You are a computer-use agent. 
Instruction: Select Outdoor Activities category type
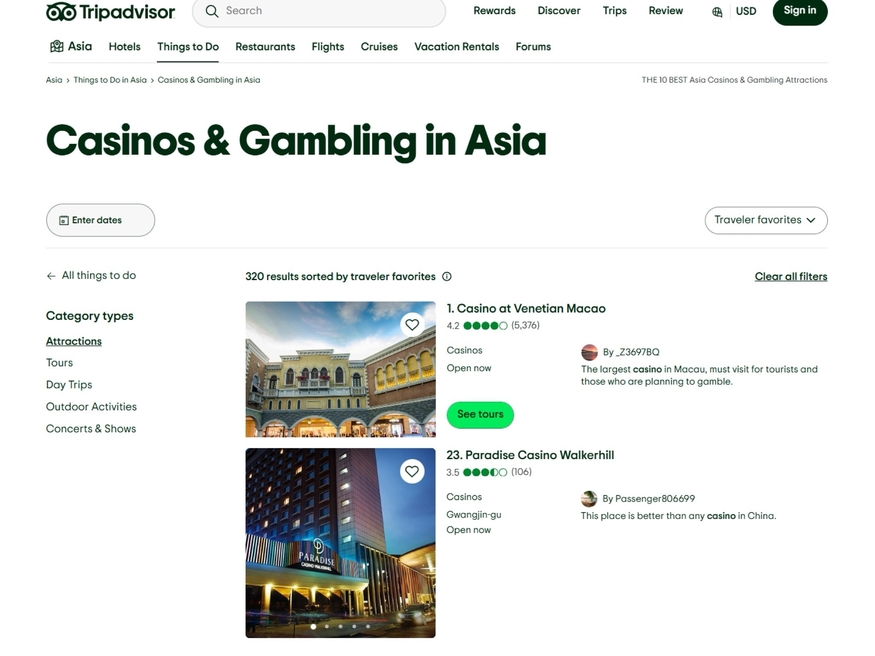[92, 407]
